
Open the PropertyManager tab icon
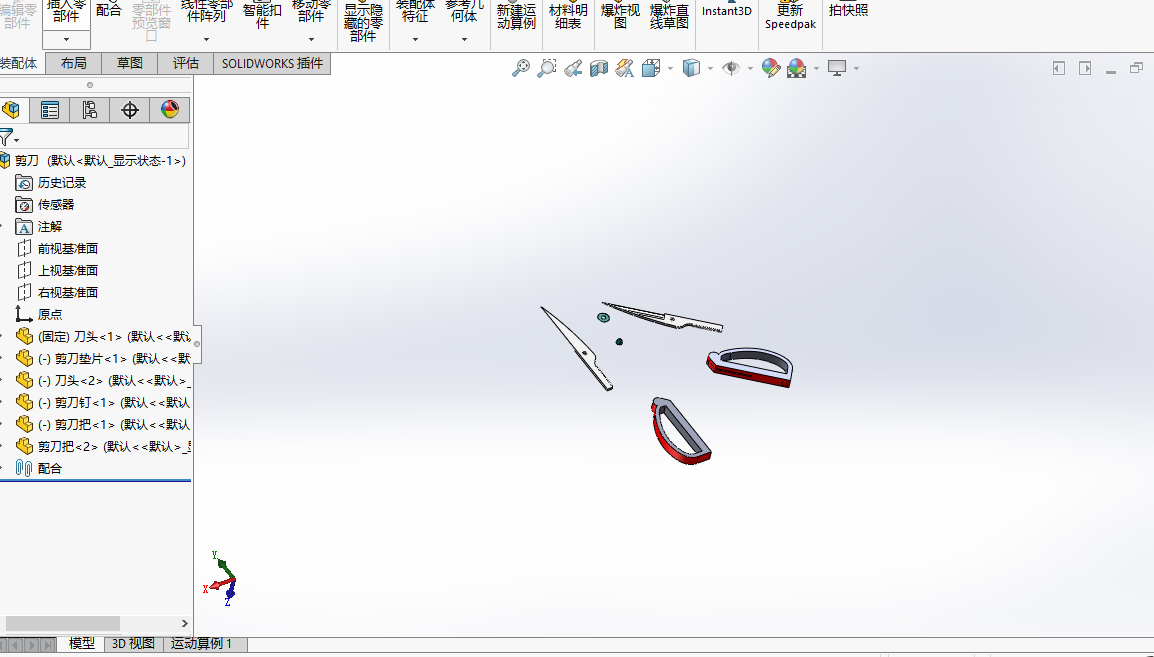(50, 110)
